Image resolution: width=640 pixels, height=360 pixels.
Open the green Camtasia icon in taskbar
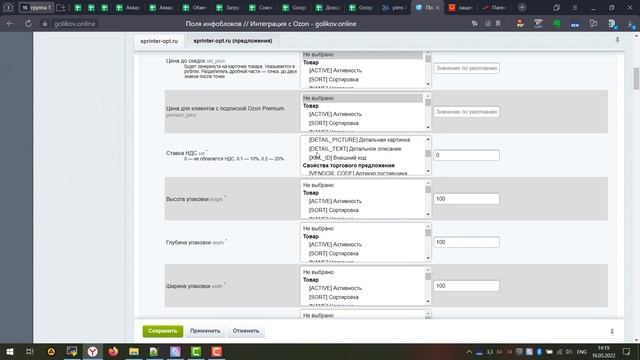point(196,351)
